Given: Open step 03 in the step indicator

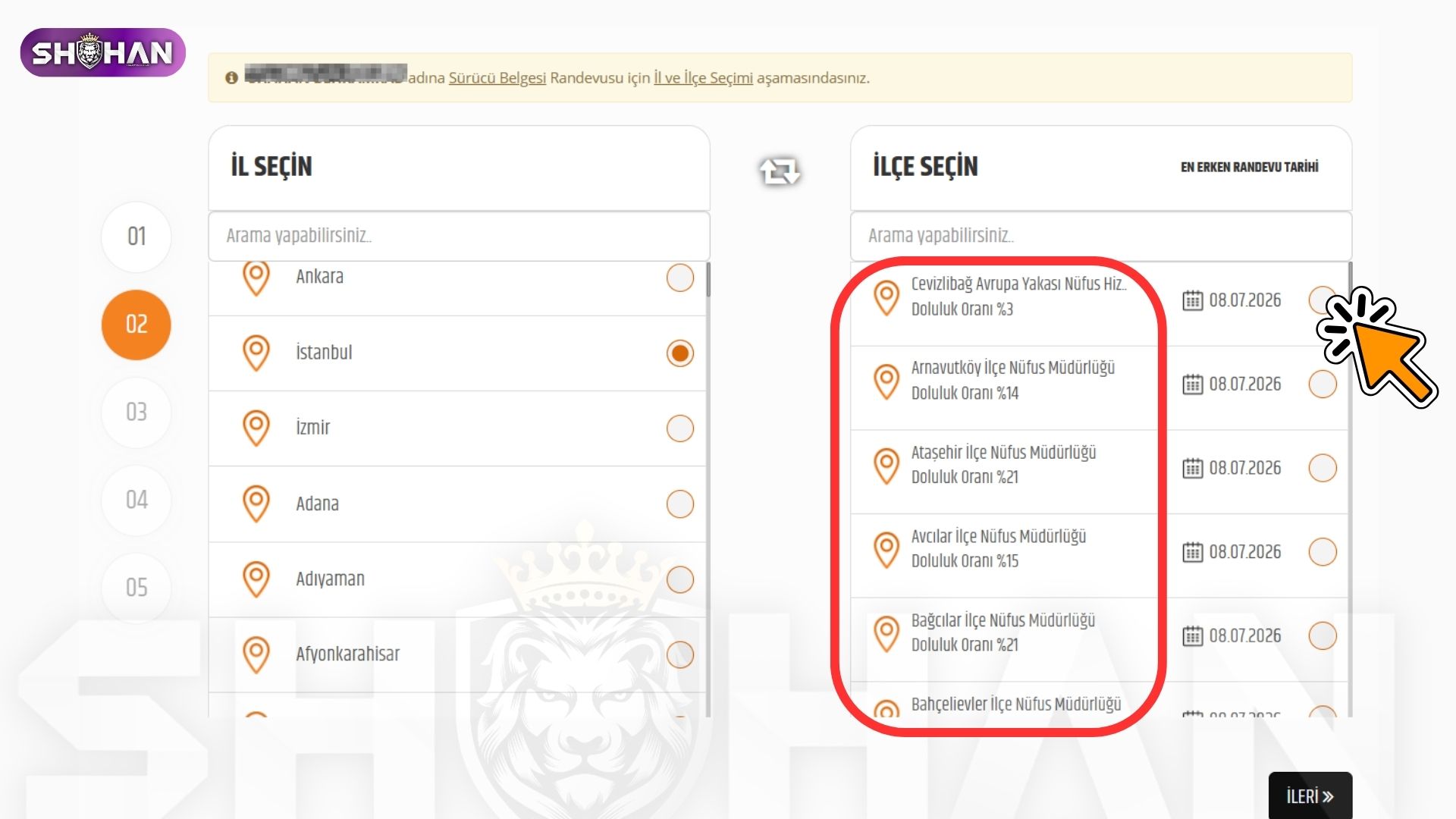Looking at the screenshot, I should [136, 413].
